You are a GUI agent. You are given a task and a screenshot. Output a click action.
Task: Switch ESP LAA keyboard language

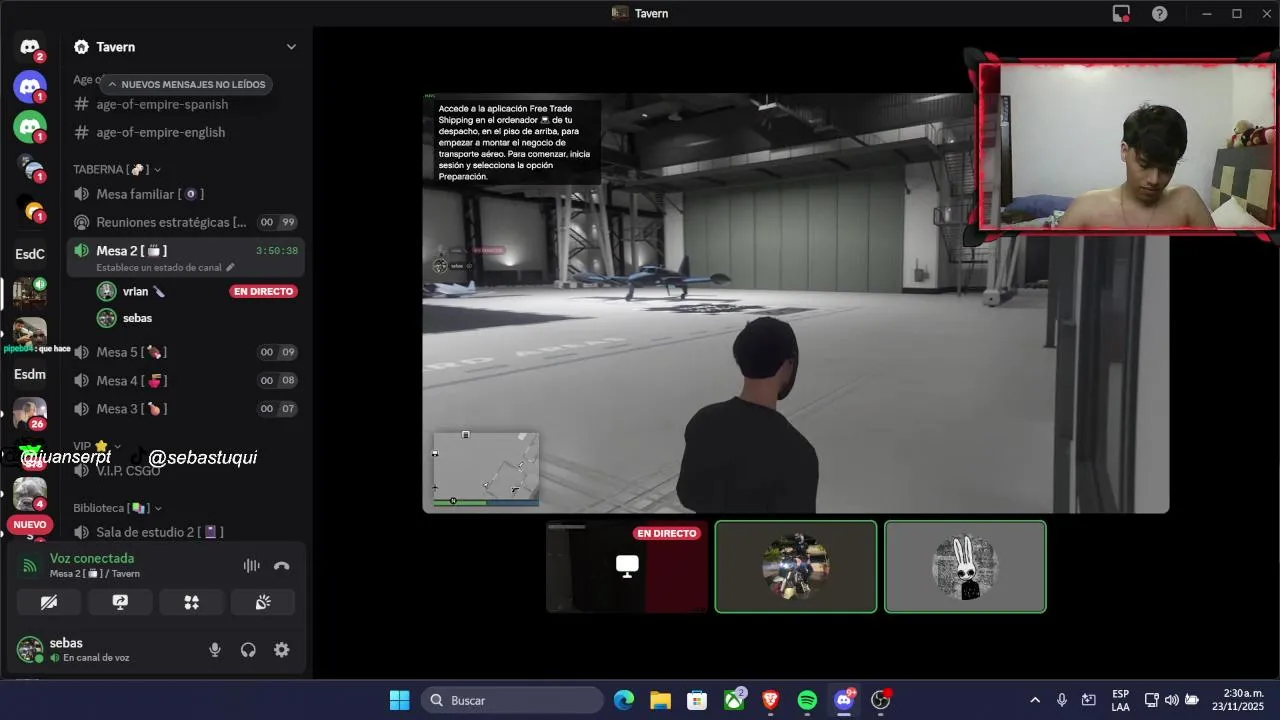[1120, 700]
